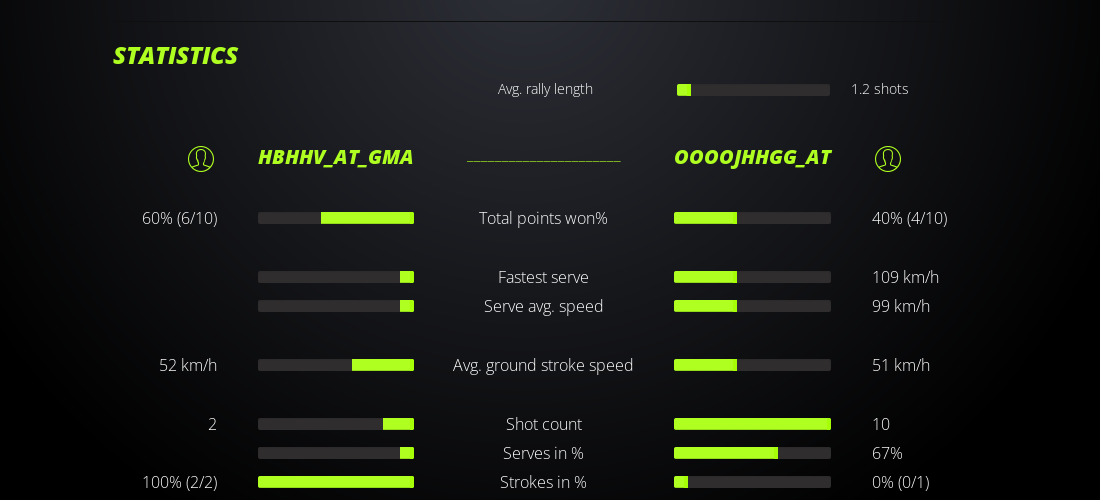1100x500 pixels.
Task: Click the STATISTICS heading
Action: [x=175, y=56]
